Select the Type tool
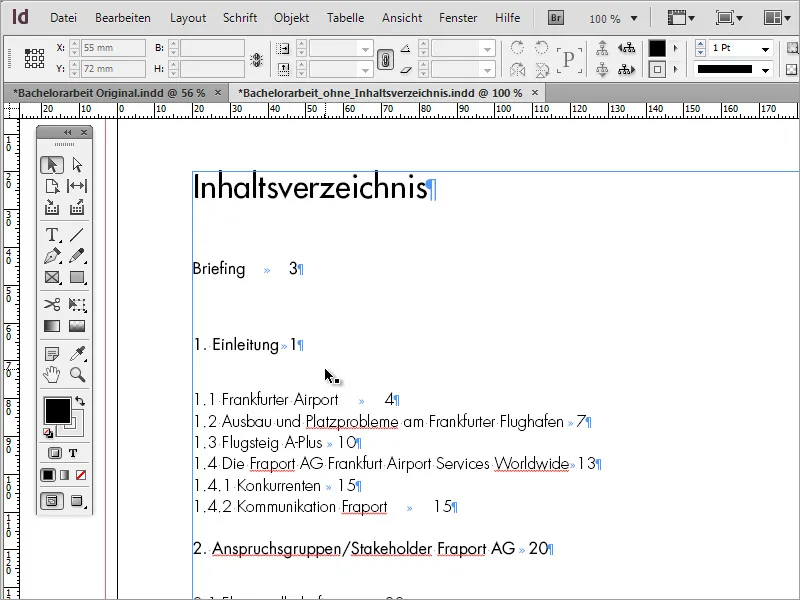800x600 pixels. point(52,235)
